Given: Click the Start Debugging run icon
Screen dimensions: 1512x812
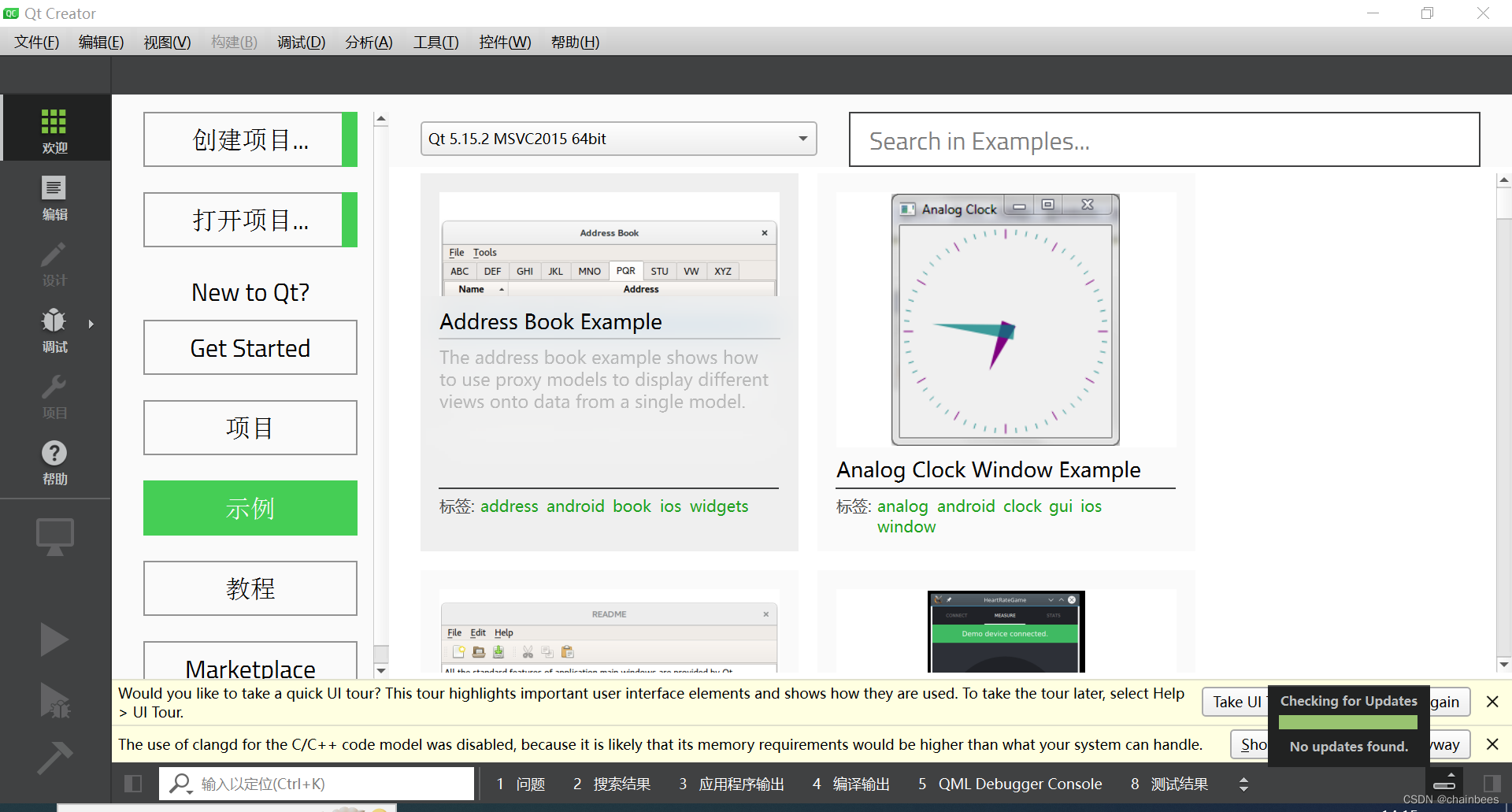Looking at the screenshot, I should (55, 700).
